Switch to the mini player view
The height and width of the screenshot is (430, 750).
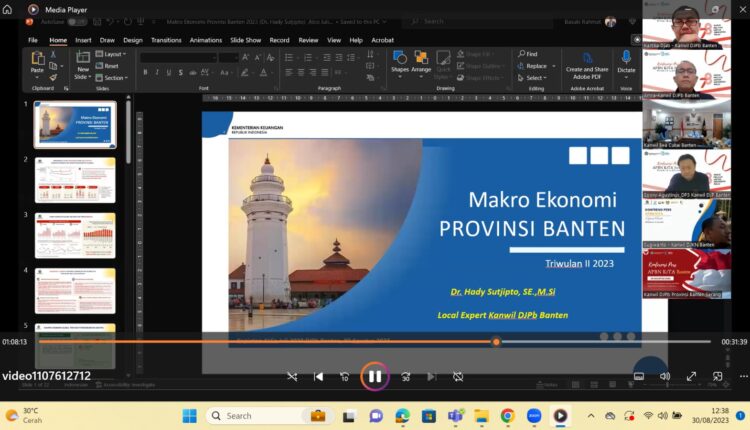716,377
